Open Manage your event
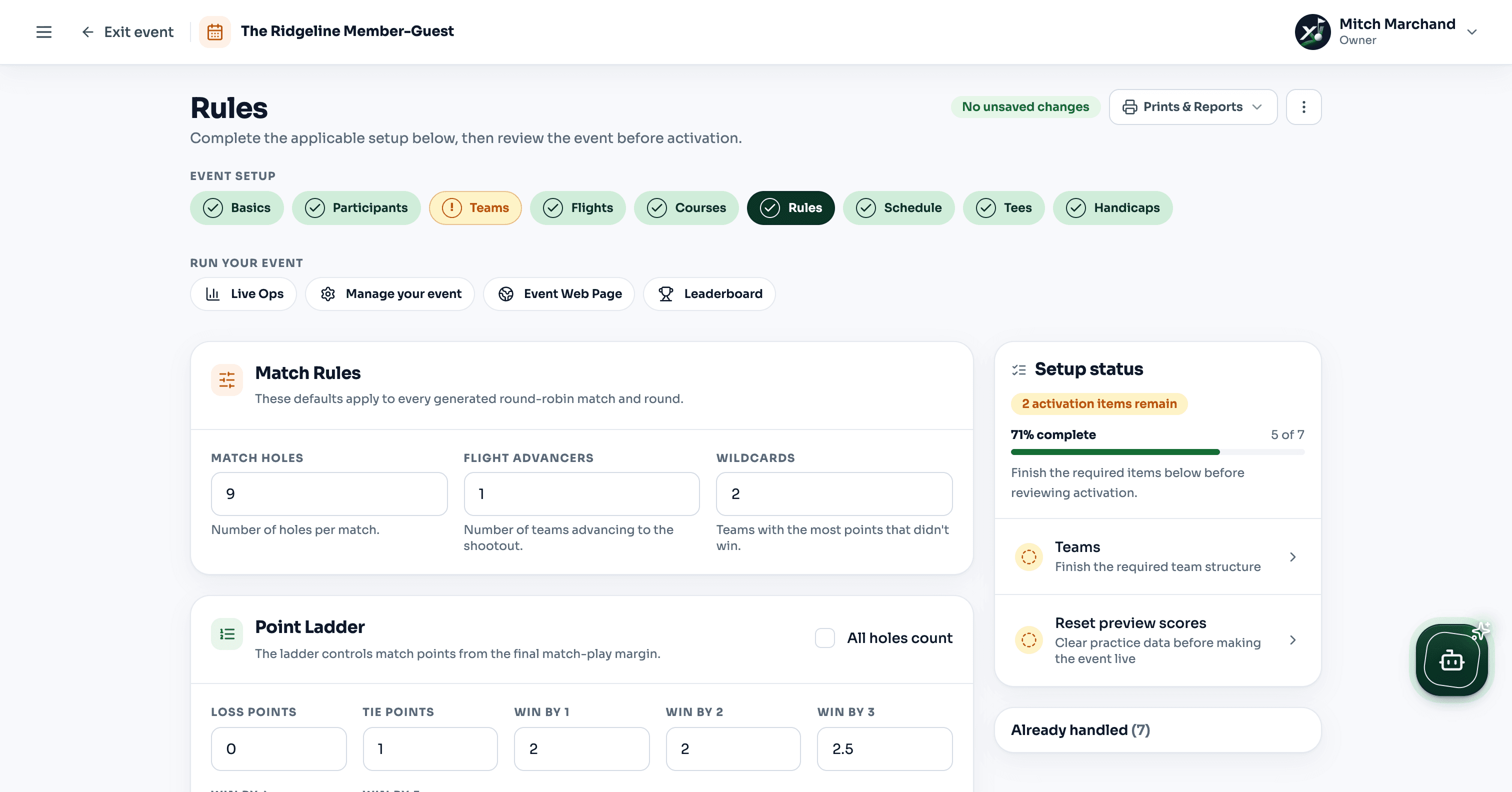Screen dimensions: 1512x792 (389, 293)
